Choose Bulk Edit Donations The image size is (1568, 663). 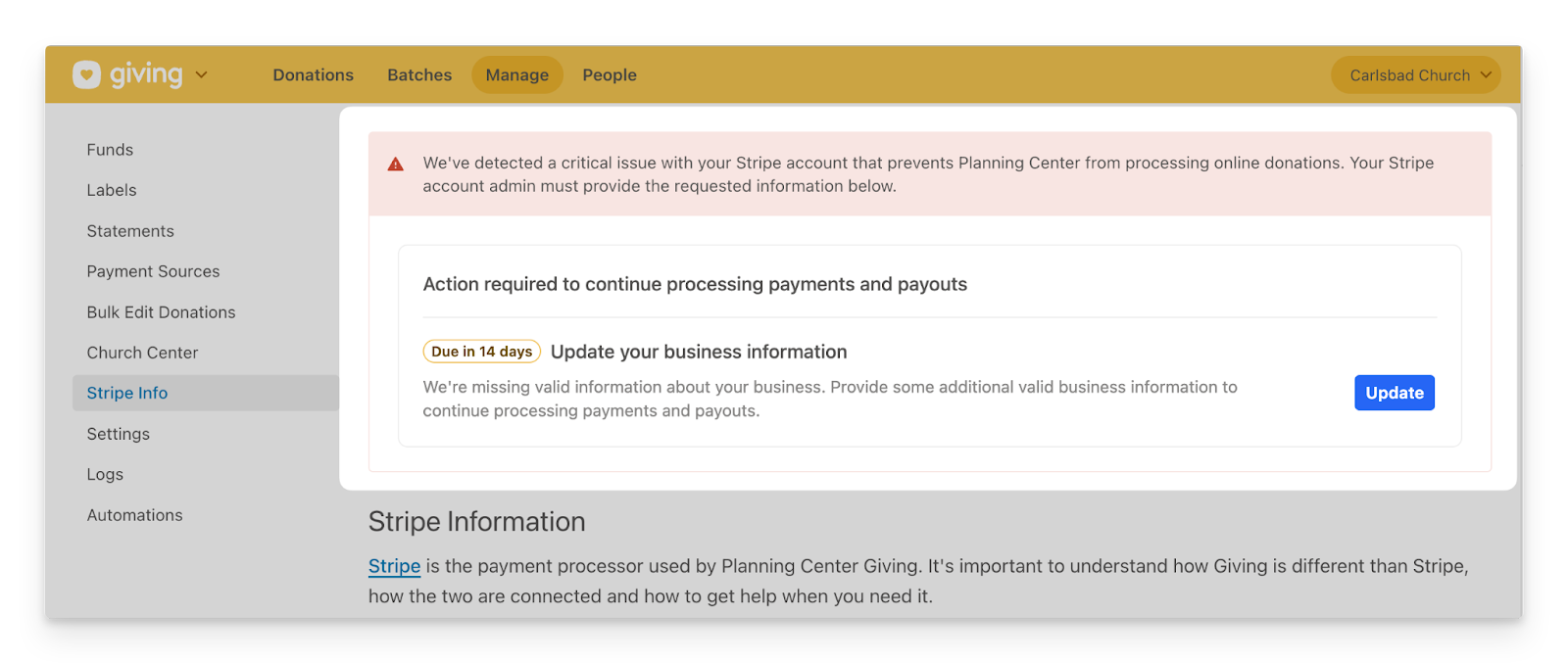pos(161,312)
